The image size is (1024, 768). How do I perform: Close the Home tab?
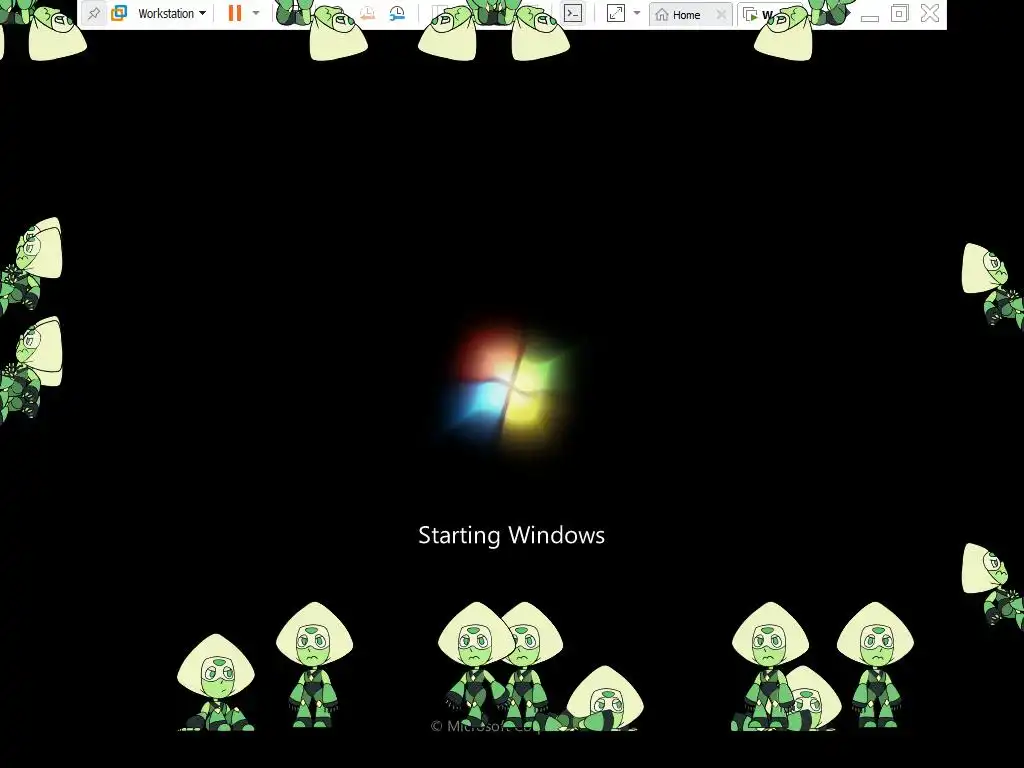(721, 14)
